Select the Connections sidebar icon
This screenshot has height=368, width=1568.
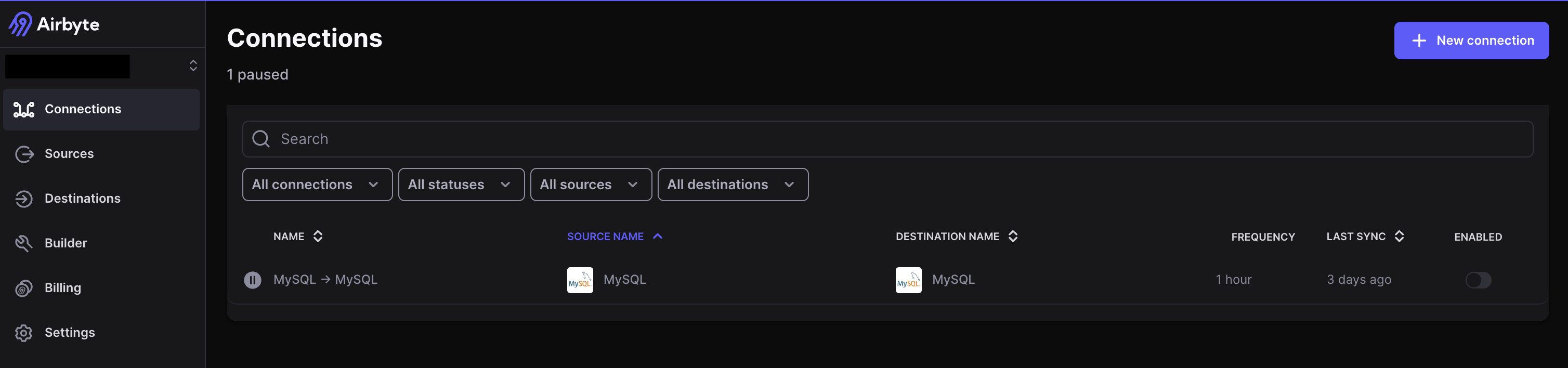coord(24,109)
